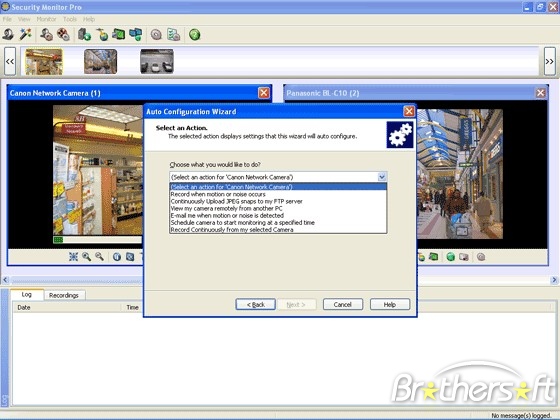560x420 pixels.
Task: Open the Tools menu
Action: tap(70, 19)
